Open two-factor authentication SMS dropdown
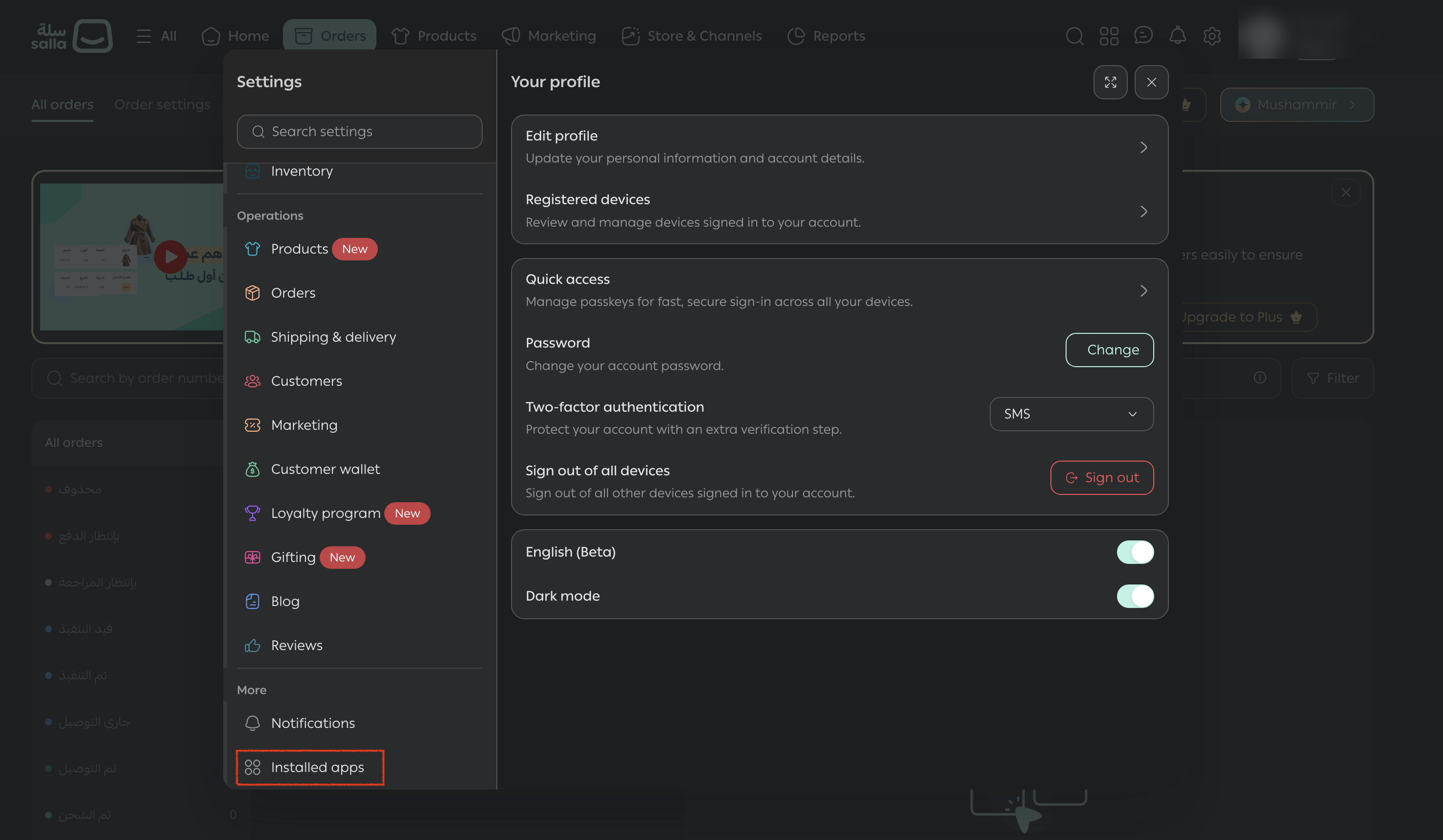Image resolution: width=1443 pixels, height=840 pixels. click(x=1071, y=415)
